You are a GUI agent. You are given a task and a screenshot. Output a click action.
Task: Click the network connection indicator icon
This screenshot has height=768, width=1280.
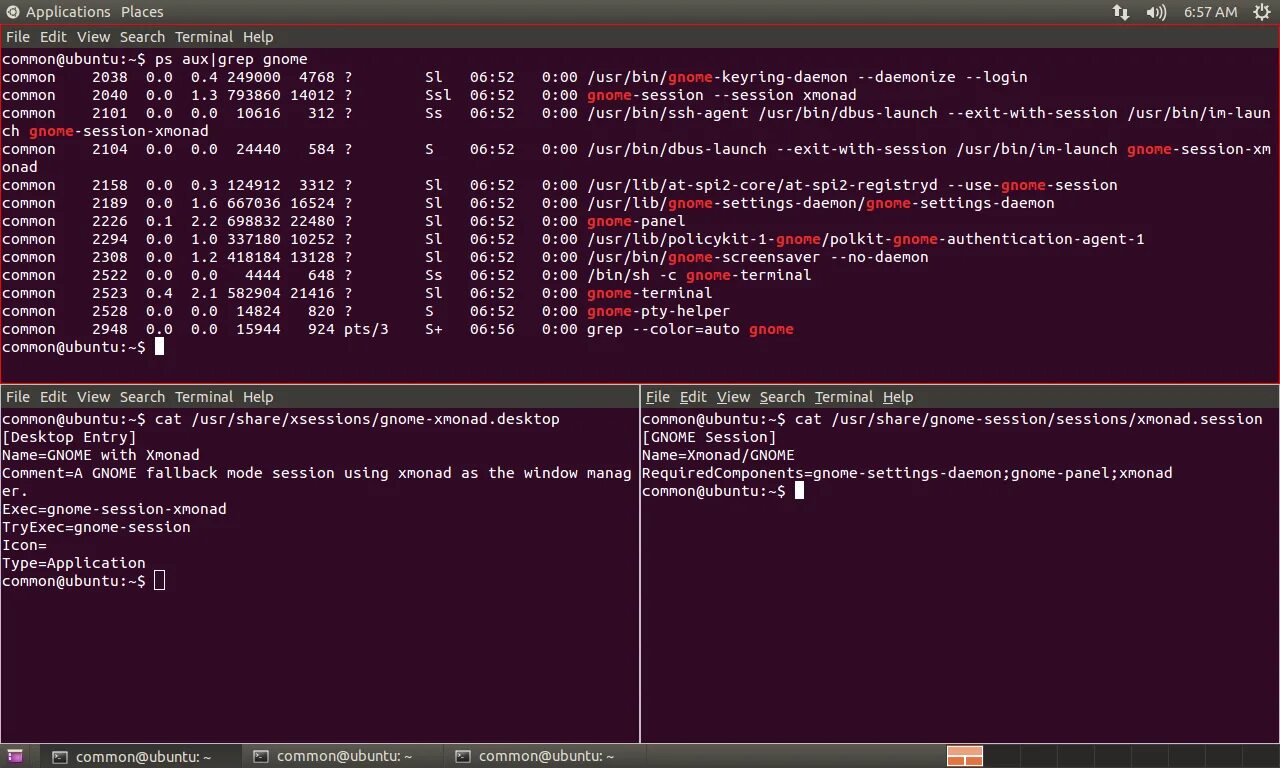(x=1120, y=12)
